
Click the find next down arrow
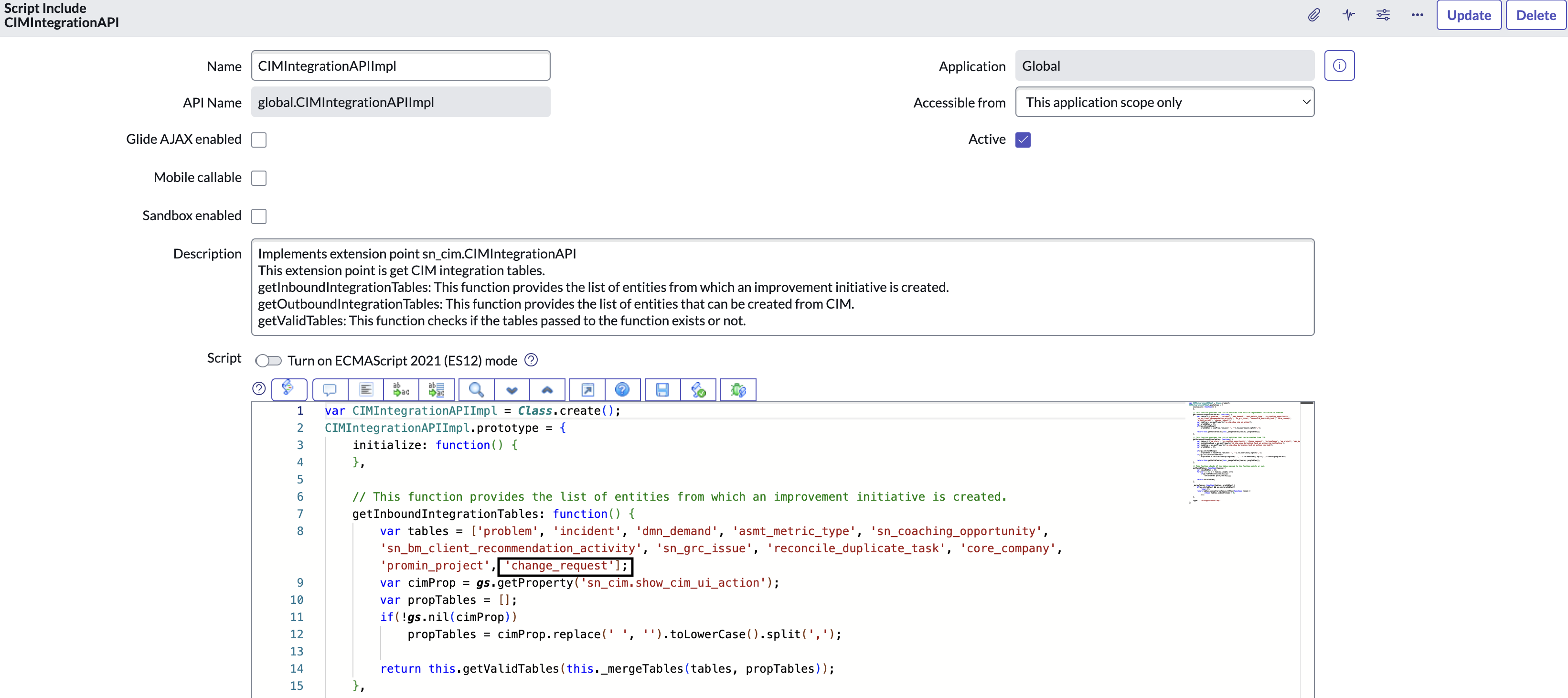(512, 390)
